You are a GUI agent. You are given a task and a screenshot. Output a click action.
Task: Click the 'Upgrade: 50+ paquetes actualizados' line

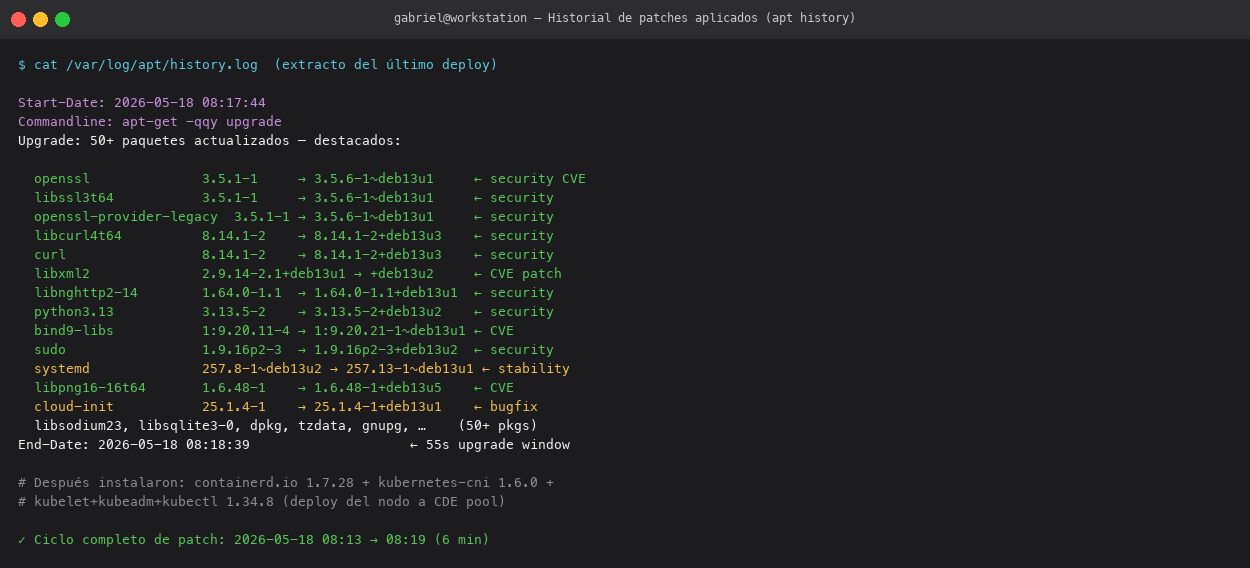point(210,141)
